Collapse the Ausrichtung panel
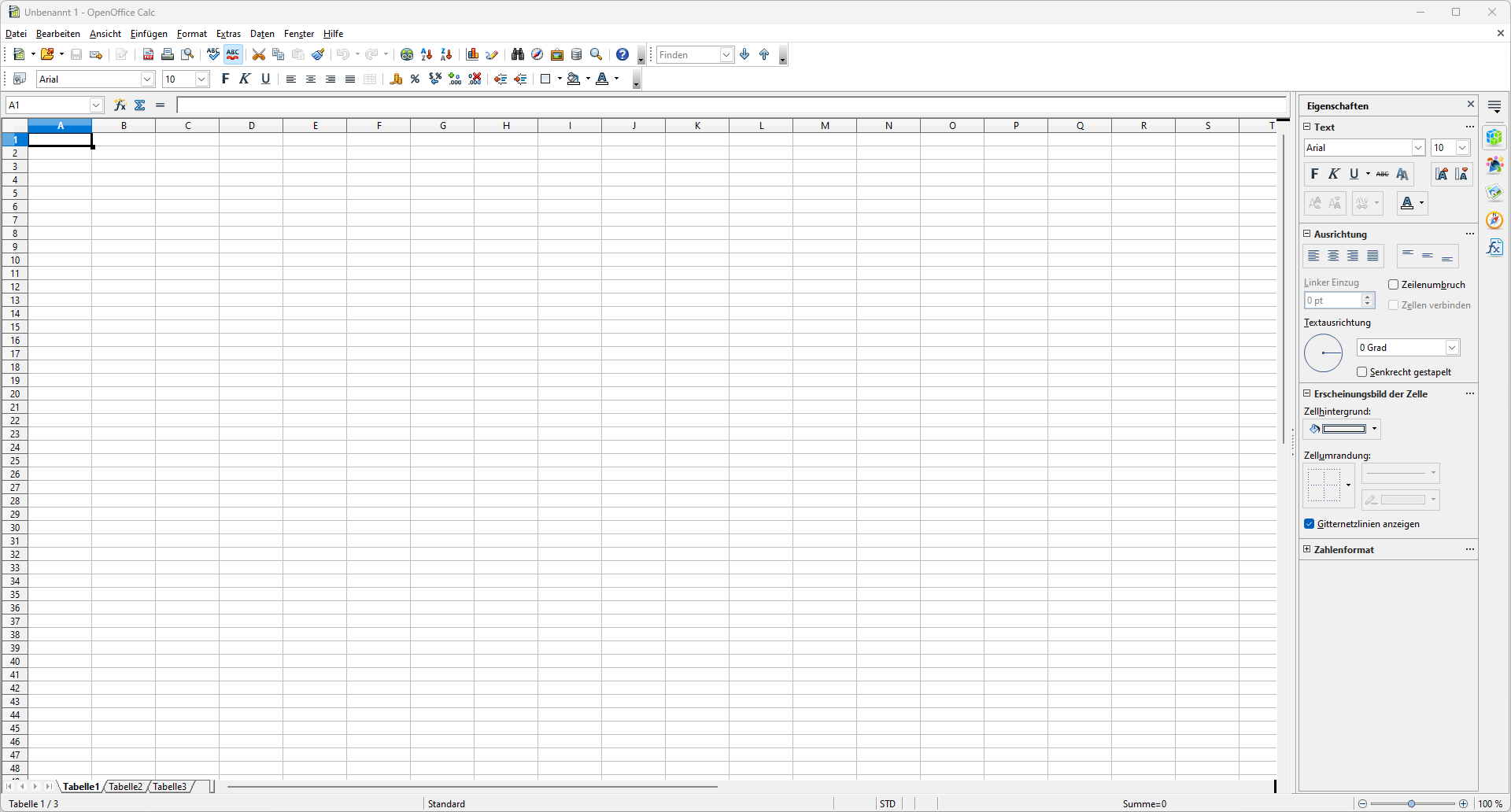This screenshot has height=812, width=1511. coord(1307,234)
